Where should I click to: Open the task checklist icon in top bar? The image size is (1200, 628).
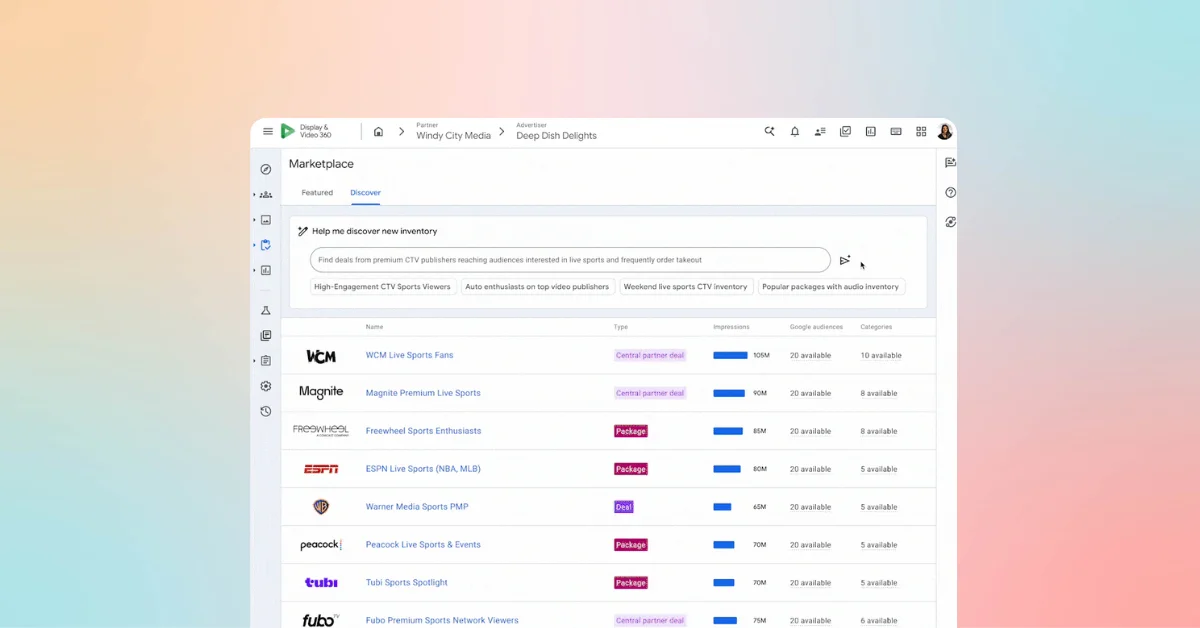pos(845,131)
